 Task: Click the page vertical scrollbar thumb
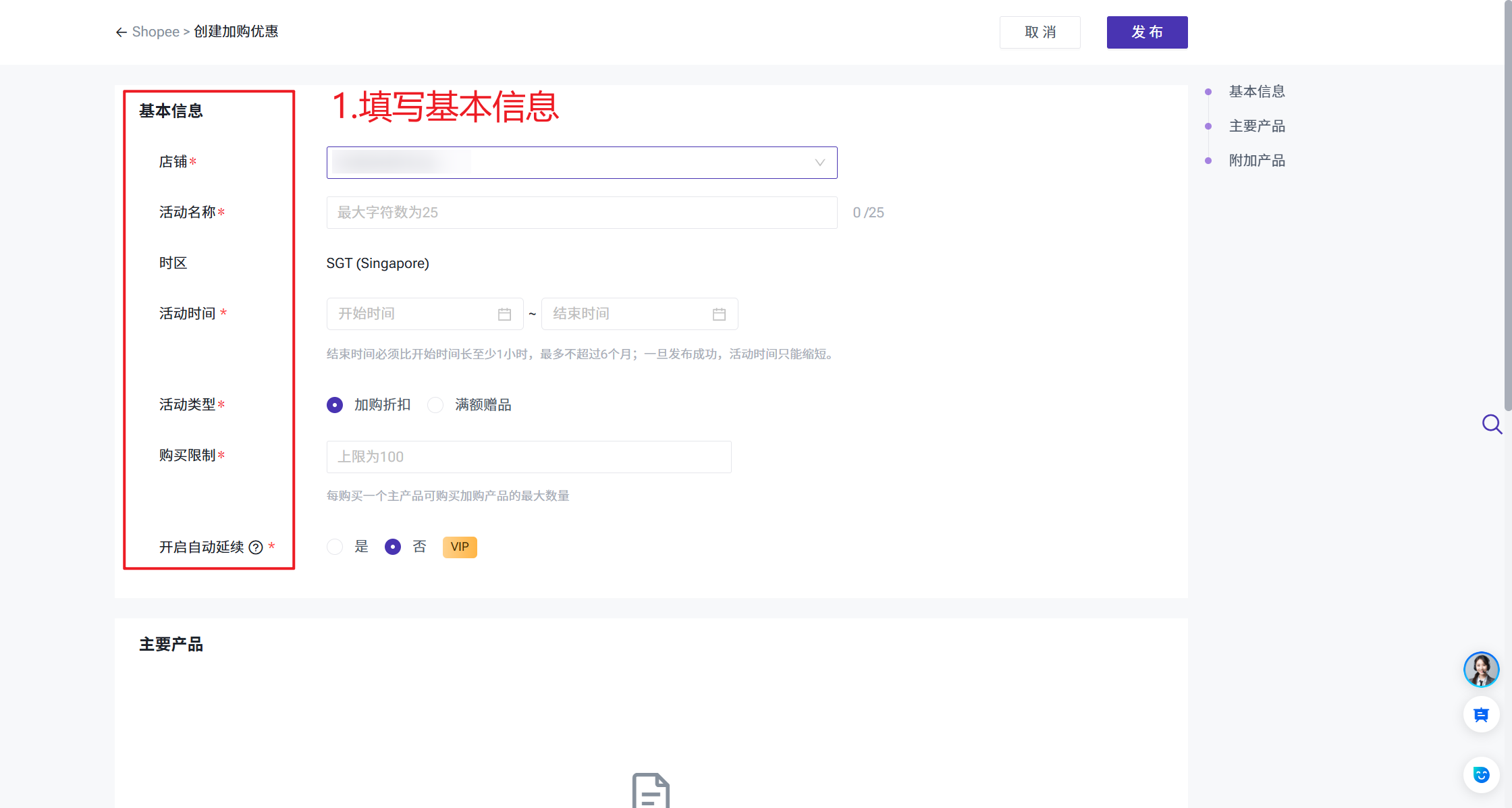click(x=1507, y=203)
